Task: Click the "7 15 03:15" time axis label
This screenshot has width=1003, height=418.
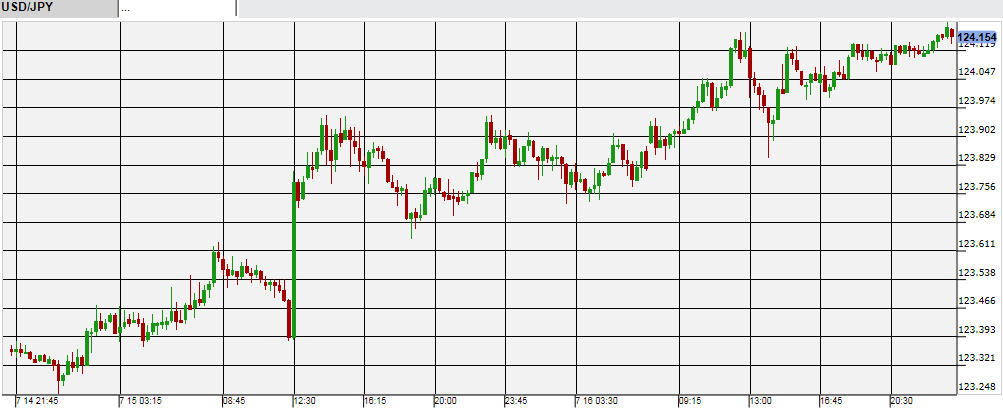Action: pos(144,400)
